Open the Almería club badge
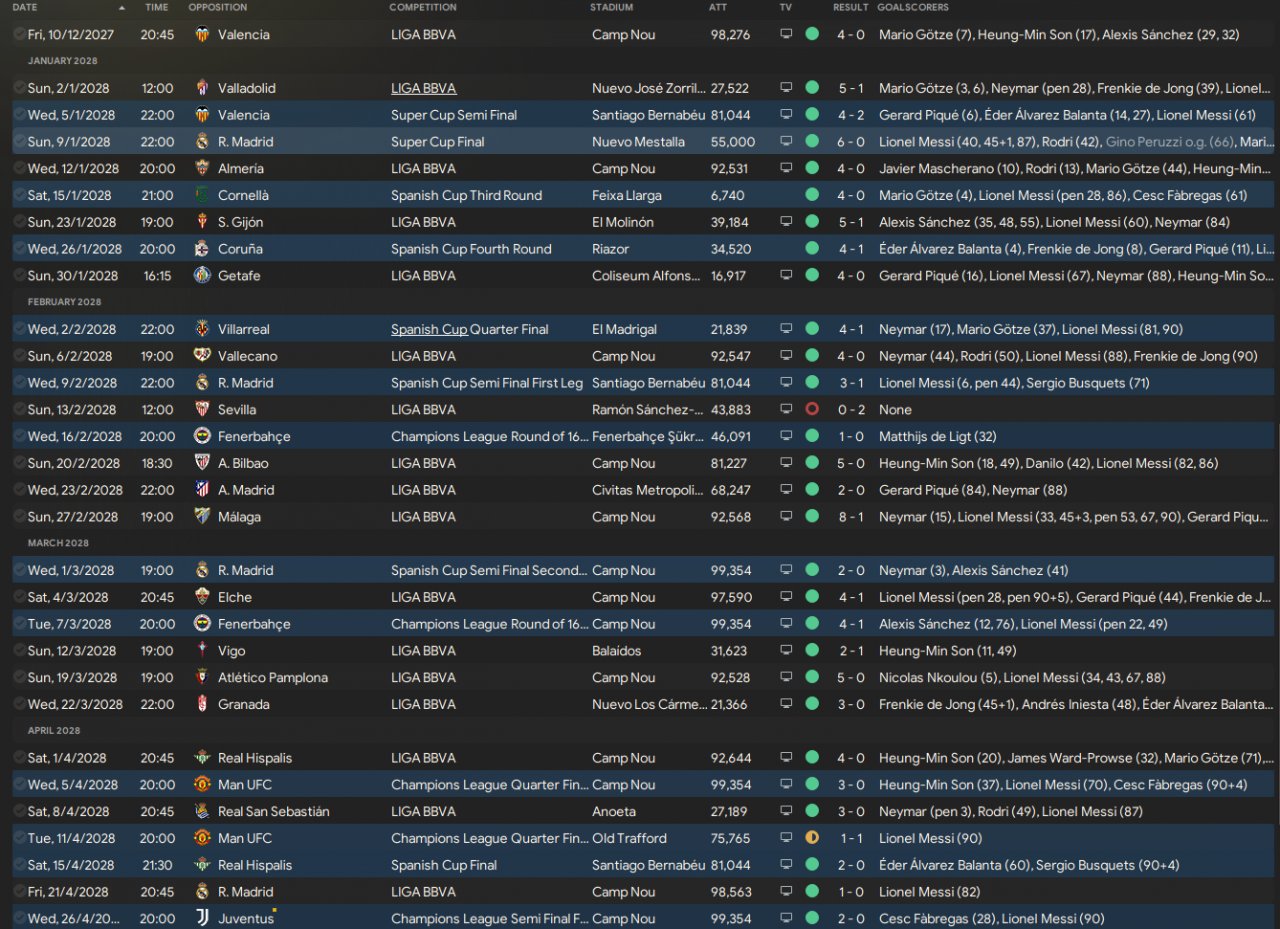This screenshot has width=1280, height=929. coord(202,168)
